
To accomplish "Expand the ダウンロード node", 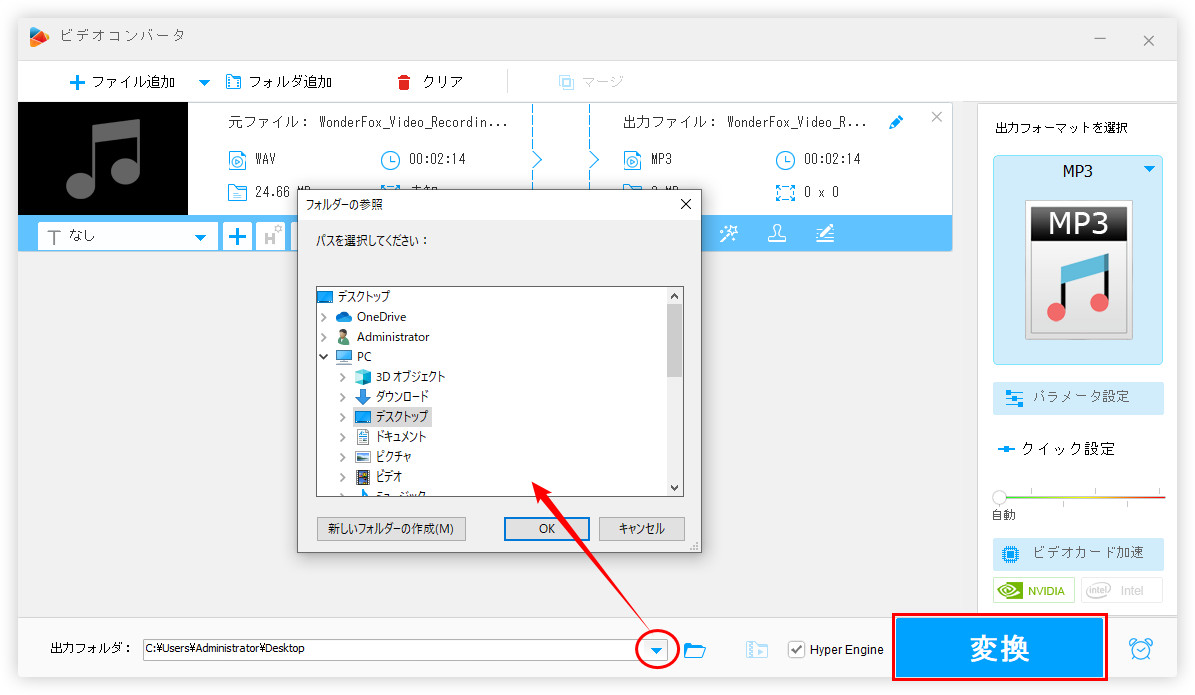I will point(342,396).
